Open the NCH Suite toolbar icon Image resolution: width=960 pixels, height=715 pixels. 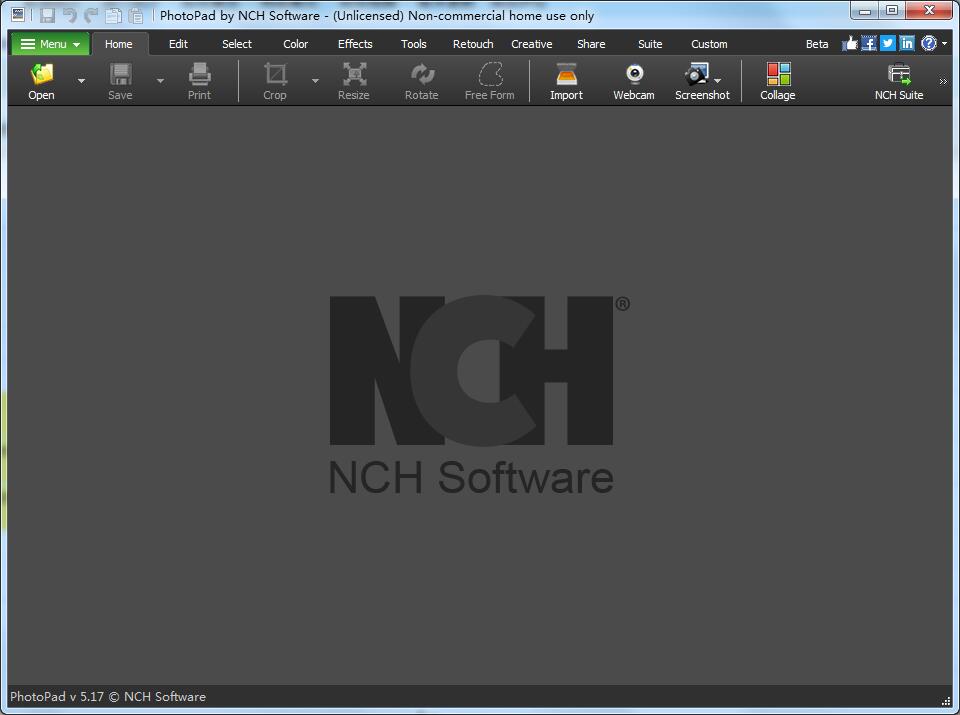click(899, 81)
